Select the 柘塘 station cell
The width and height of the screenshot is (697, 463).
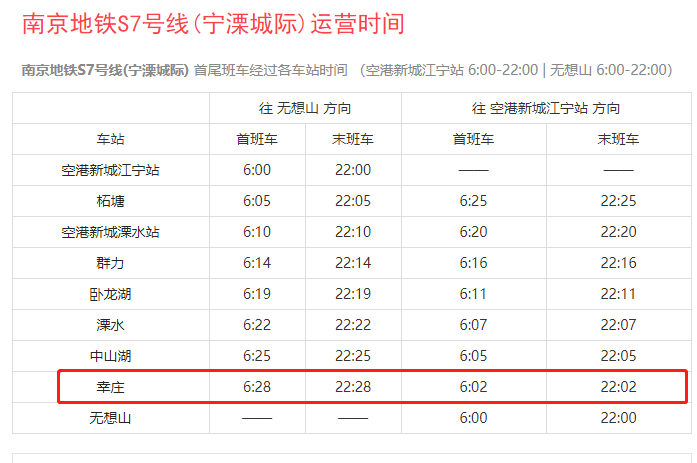tap(110, 201)
